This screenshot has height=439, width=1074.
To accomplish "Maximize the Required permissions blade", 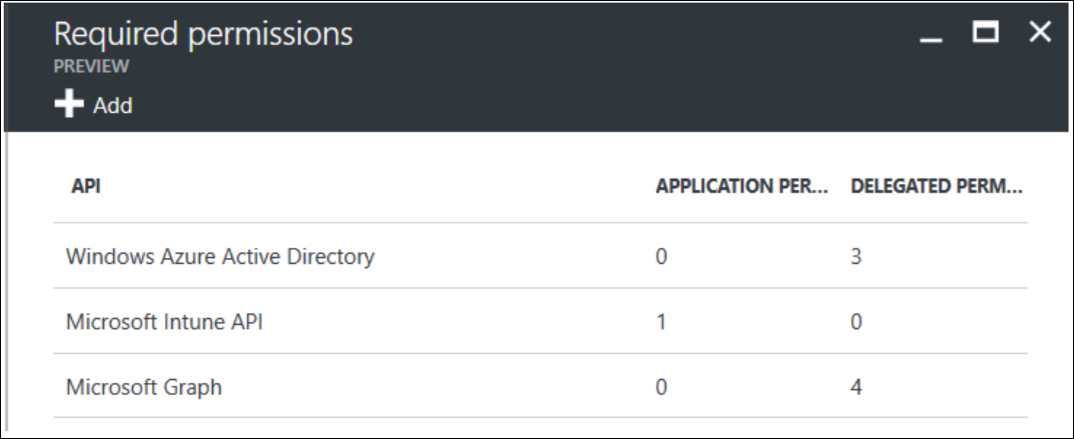I will tap(985, 32).
